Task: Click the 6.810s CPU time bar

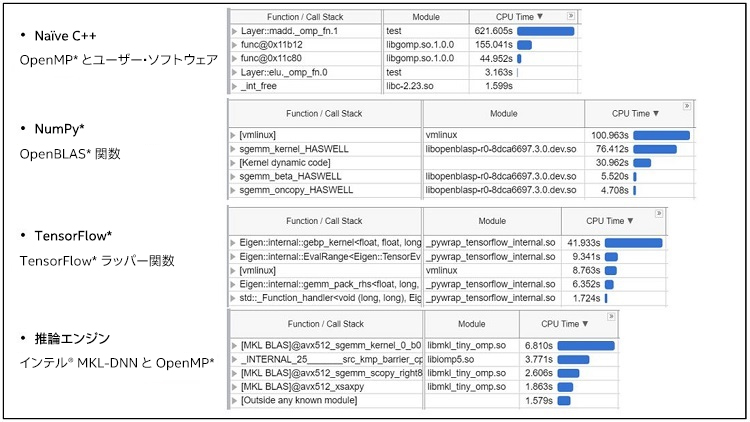Action: (586, 345)
